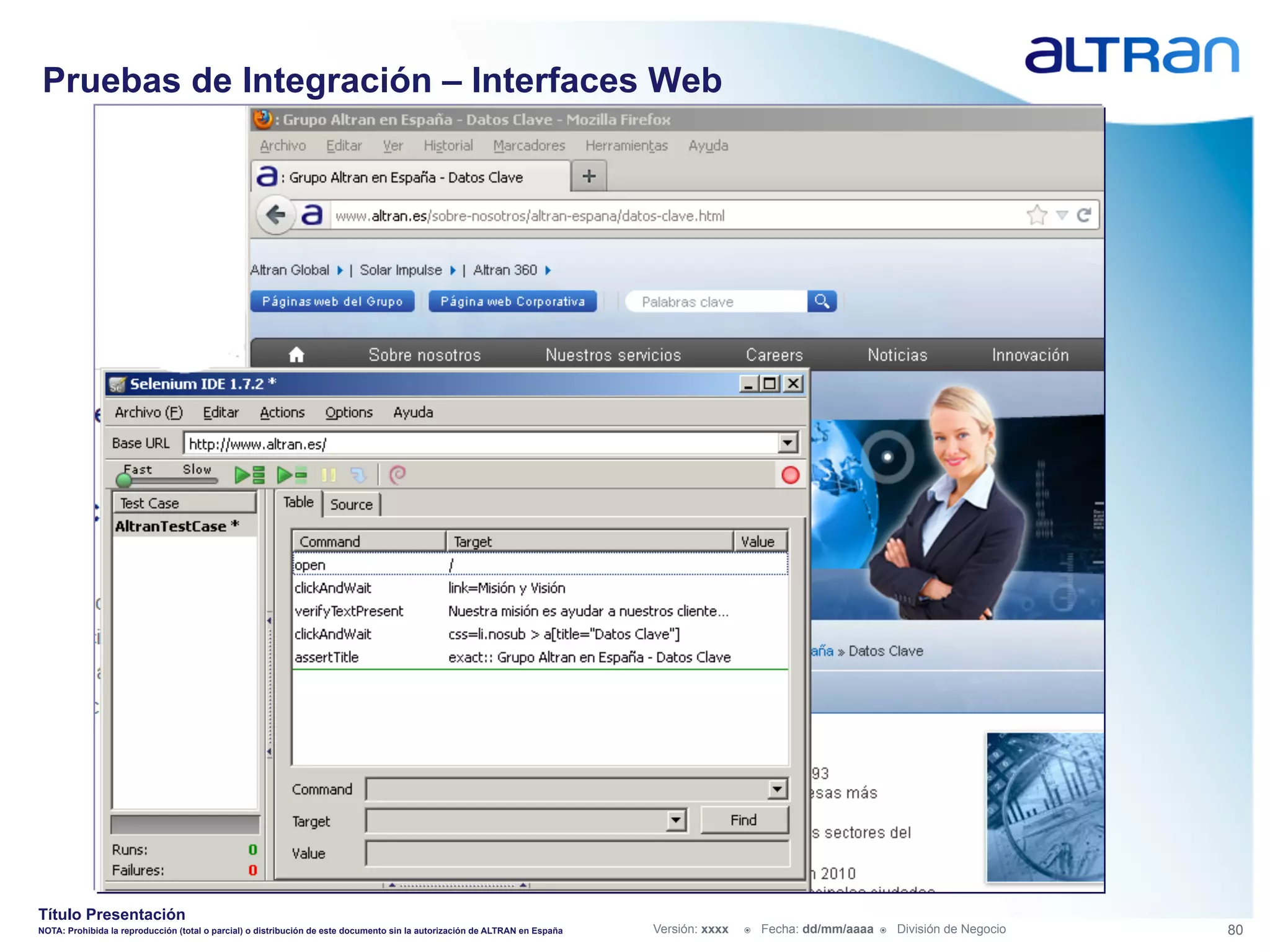Select AltranTestCase in test case list
Viewport: 1270px width, 952px height.
pos(185,526)
